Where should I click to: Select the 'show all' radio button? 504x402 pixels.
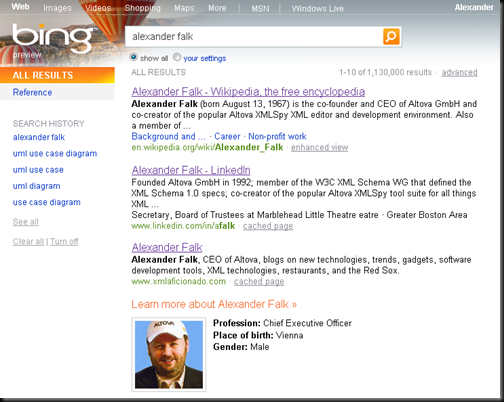coord(133,57)
